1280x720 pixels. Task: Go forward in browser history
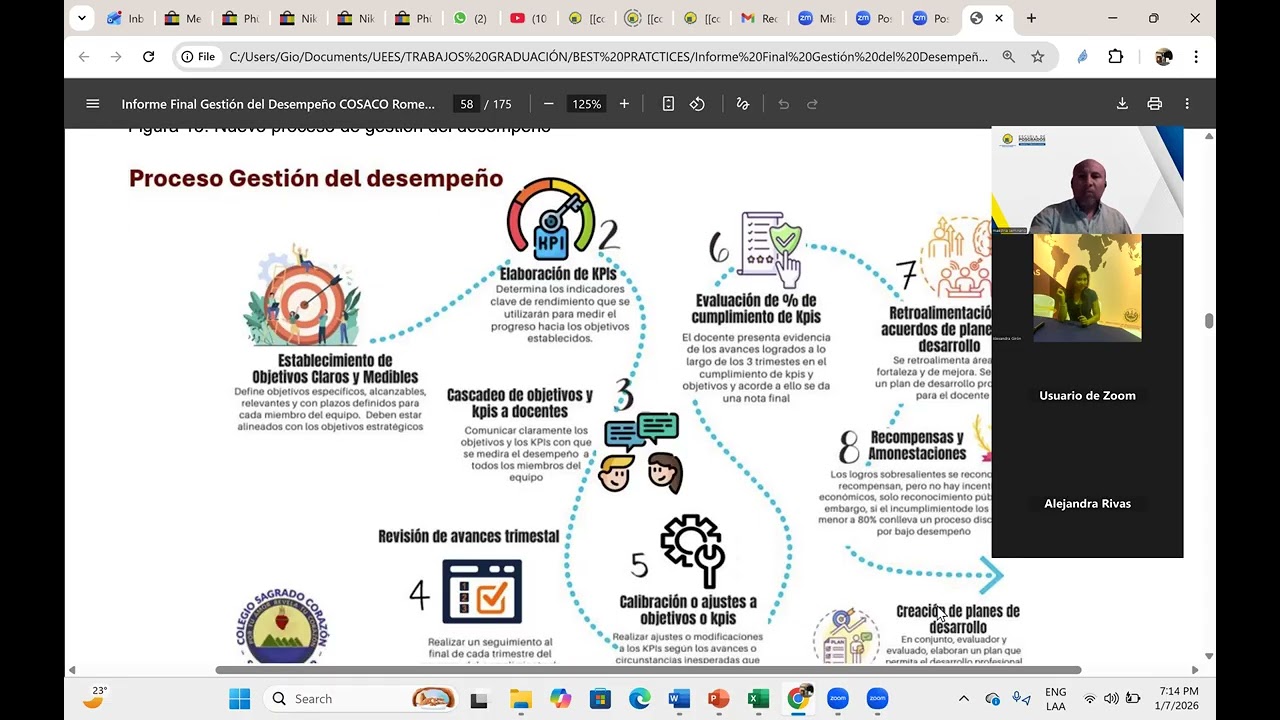pos(116,57)
